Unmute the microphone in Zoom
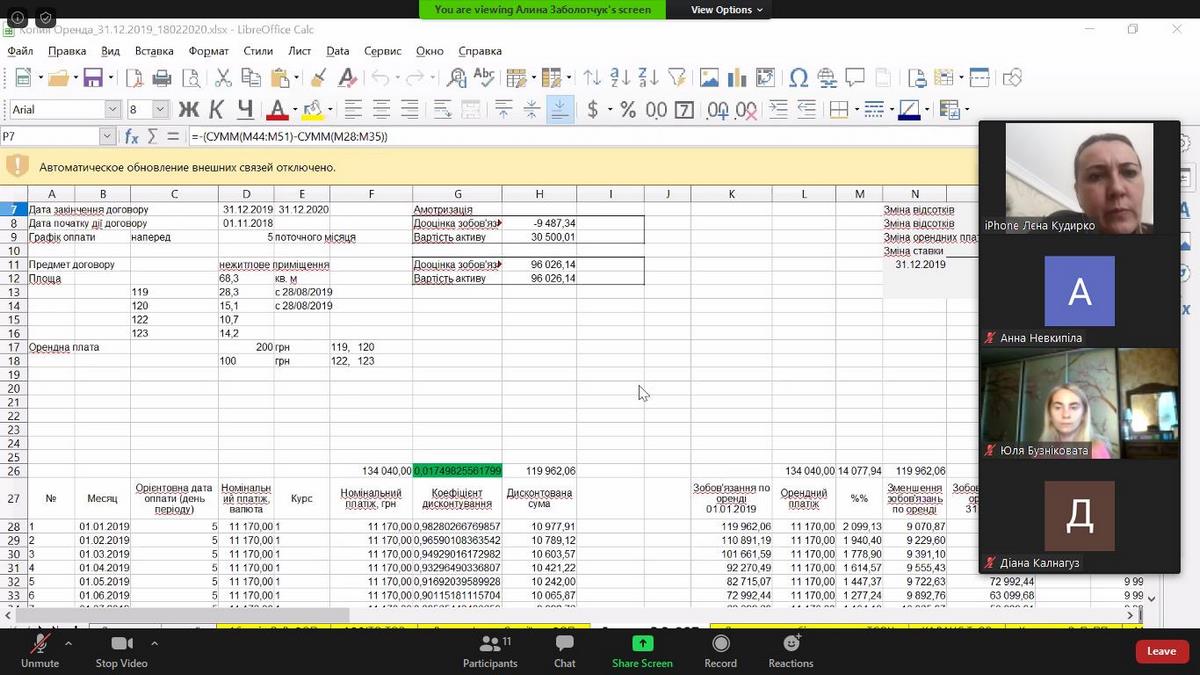 click(40, 650)
